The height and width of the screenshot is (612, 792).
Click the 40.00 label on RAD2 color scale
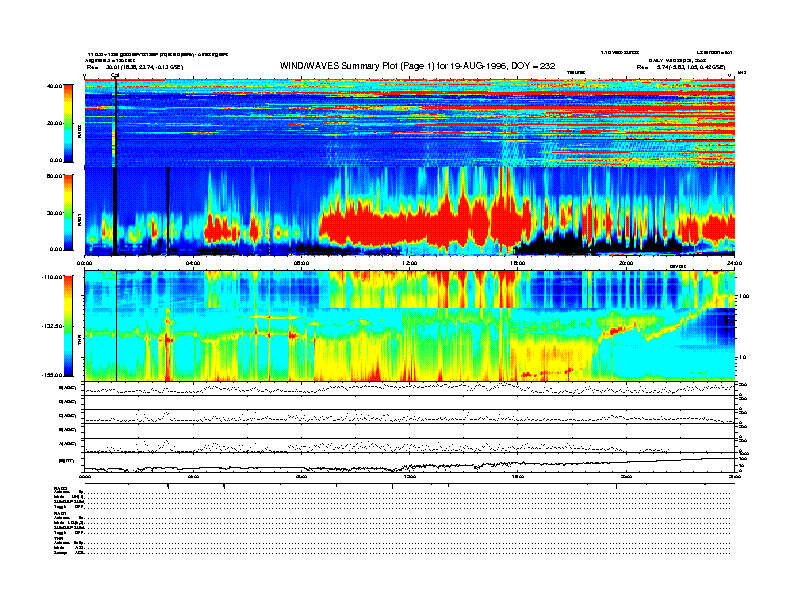click(x=54, y=86)
